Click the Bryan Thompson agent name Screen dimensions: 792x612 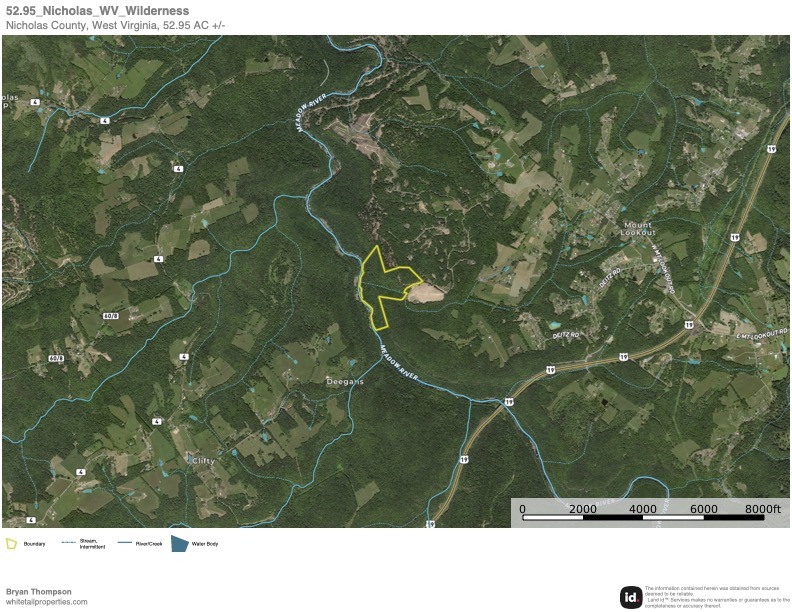[x=38, y=591]
